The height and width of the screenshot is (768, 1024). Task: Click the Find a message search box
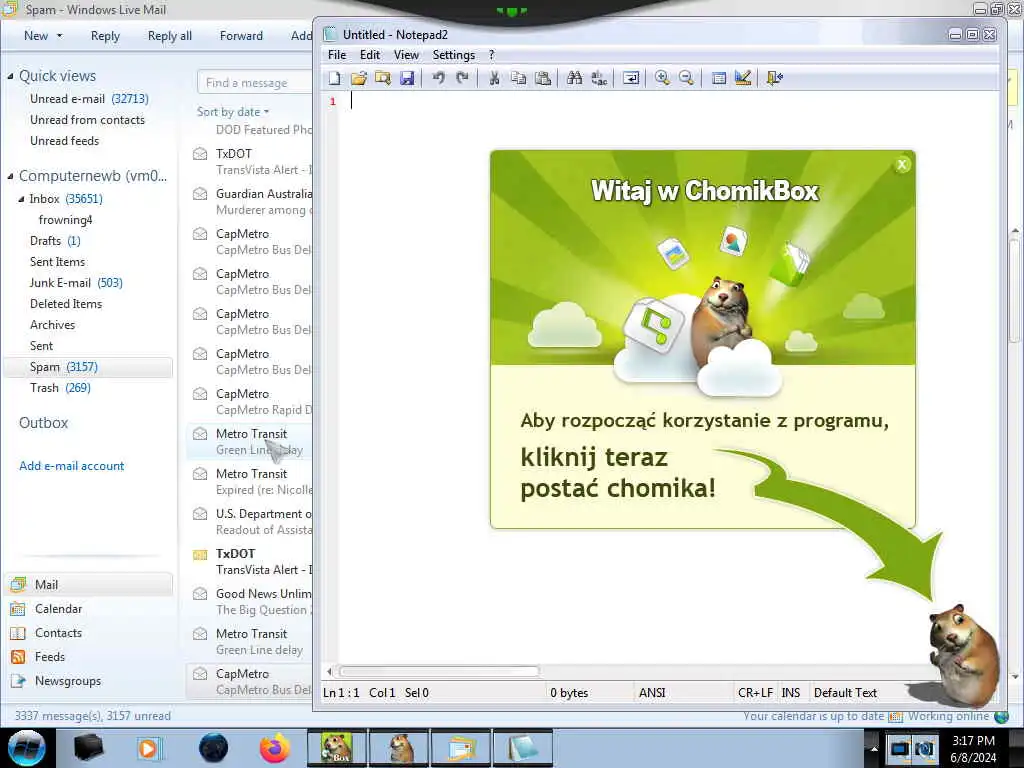tap(255, 83)
